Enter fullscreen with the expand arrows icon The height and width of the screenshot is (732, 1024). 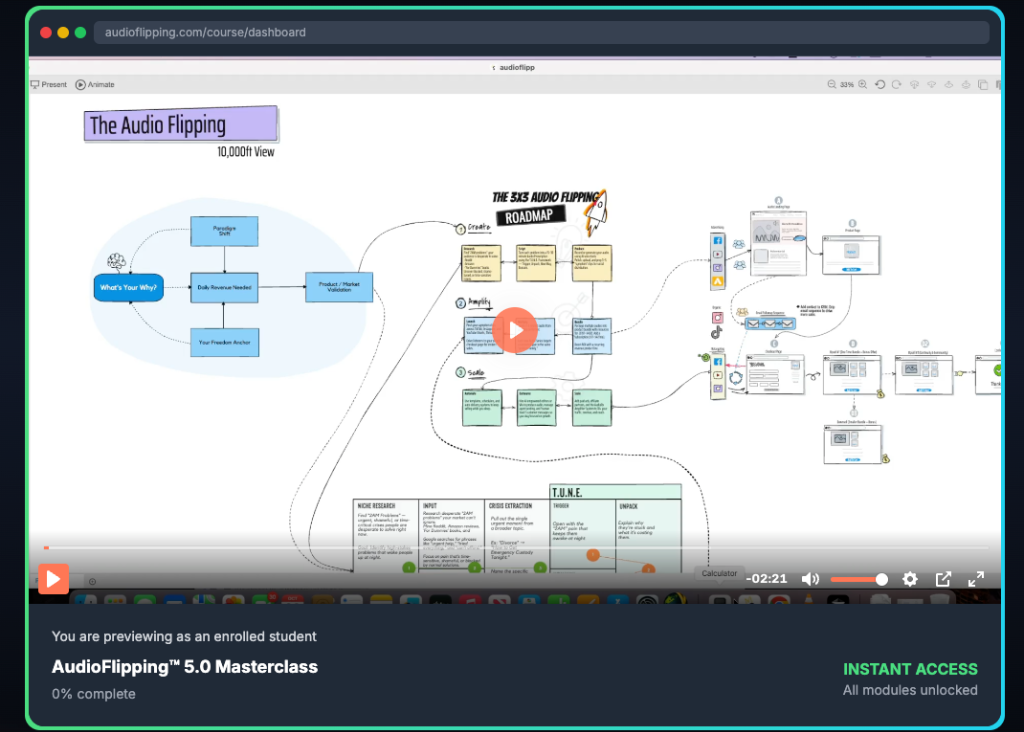(x=976, y=578)
